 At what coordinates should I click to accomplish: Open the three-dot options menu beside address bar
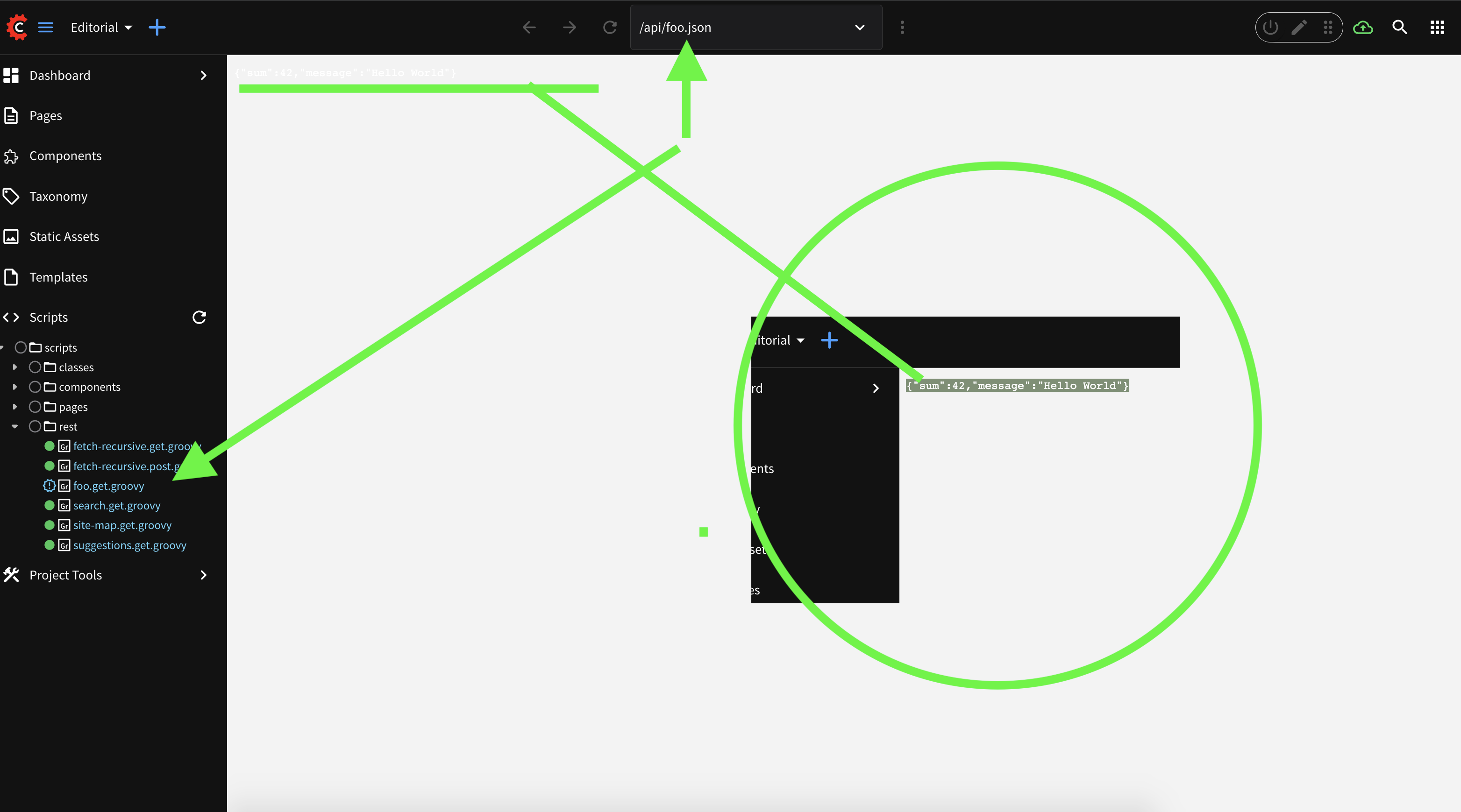tap(902, 27)
